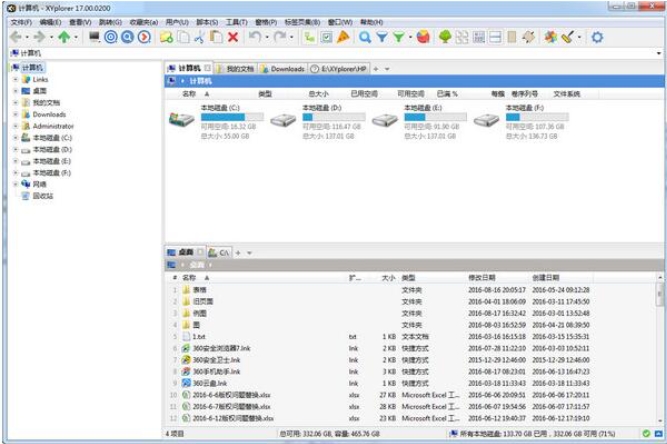Click the drive F: usage bar
667x444 pixels.
[x=537, y=117]
